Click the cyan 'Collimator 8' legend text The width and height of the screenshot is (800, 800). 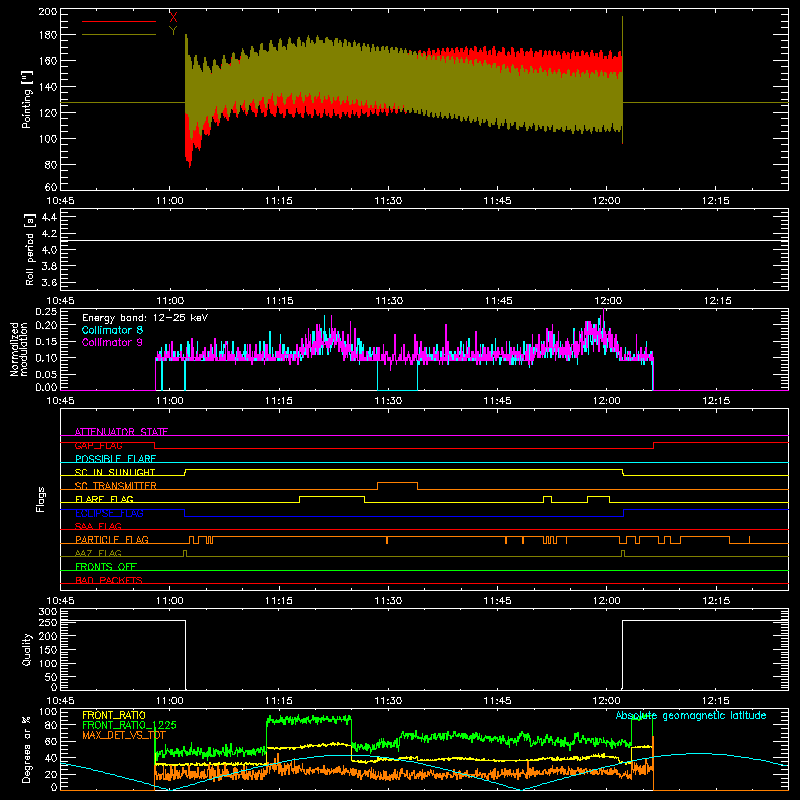(112, 330)
